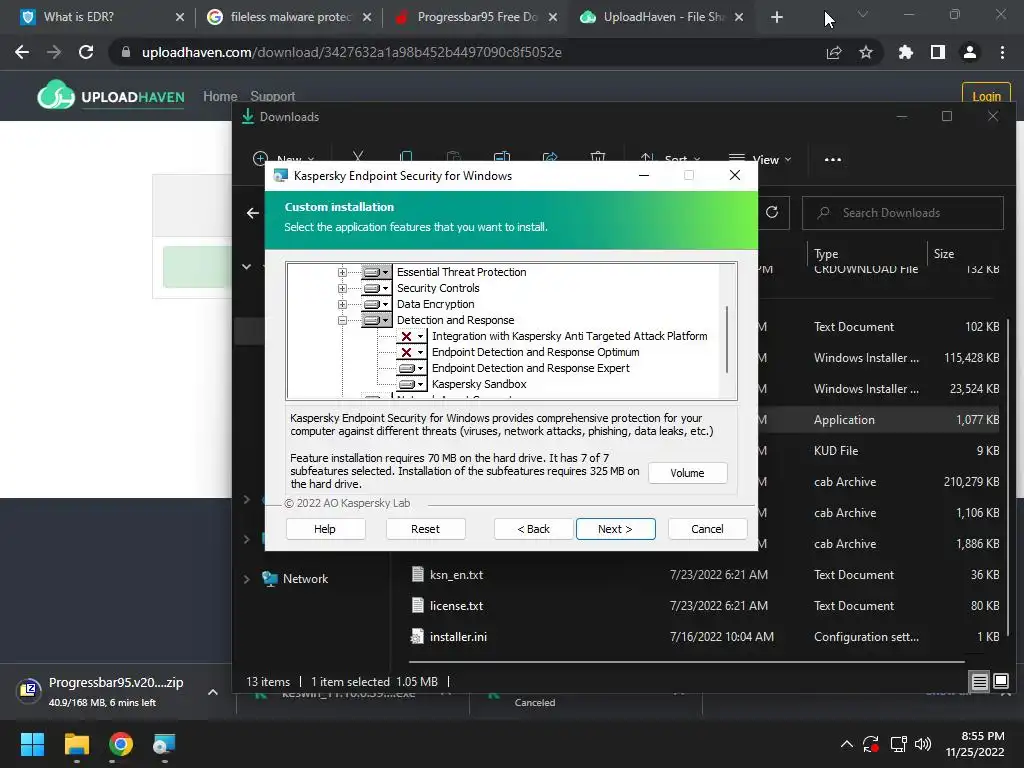
Task: Reset the feature selection
Action: [425, 529]
